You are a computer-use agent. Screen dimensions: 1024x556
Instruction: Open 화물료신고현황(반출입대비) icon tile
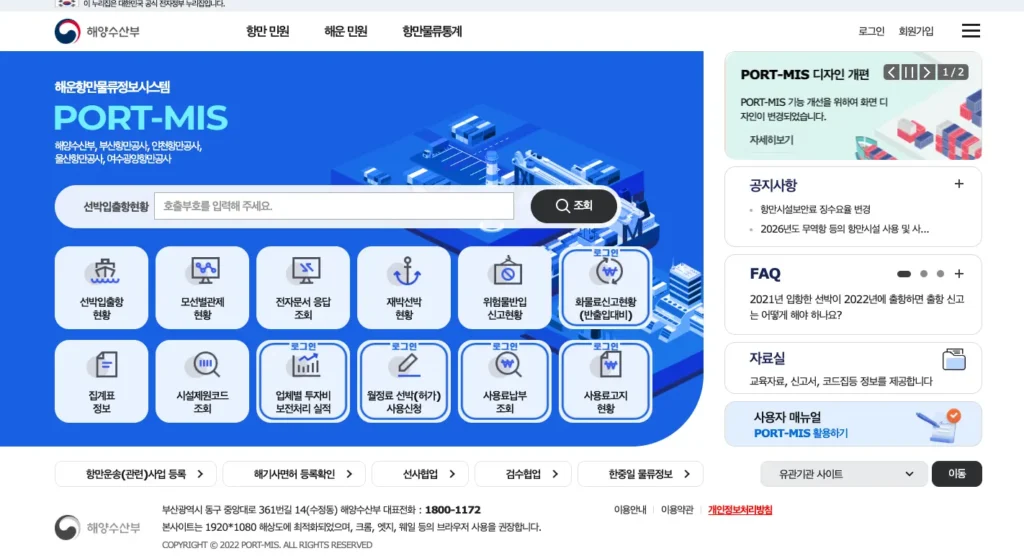pyautogui.click(x=605, y=287)
